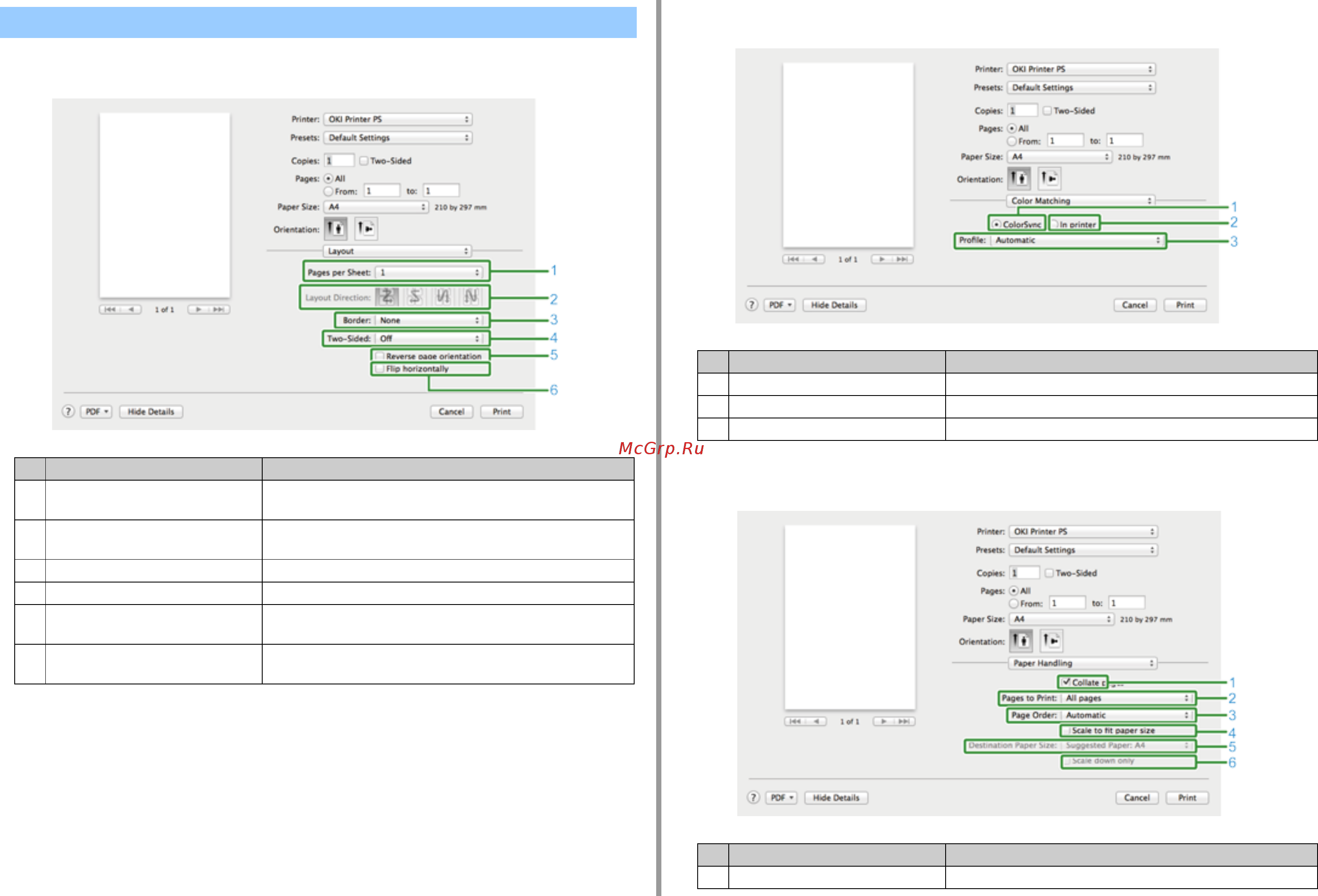This screenshot has width=1318, height=896.
Task: Select landscape orientation in Paper Handling dialog
Action: pyautogui.click(x=1051, y=640)
